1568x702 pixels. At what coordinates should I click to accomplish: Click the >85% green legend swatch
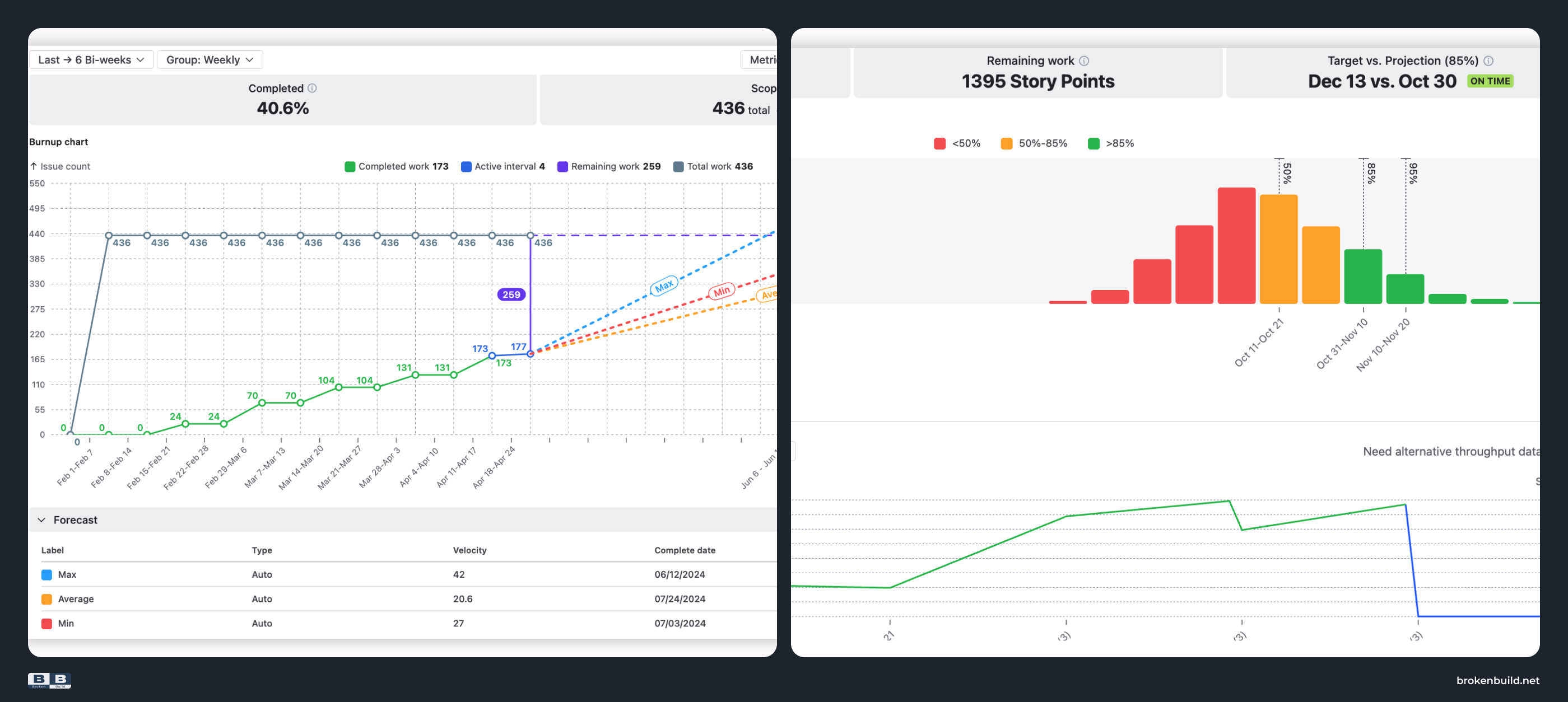point(1094,143)
